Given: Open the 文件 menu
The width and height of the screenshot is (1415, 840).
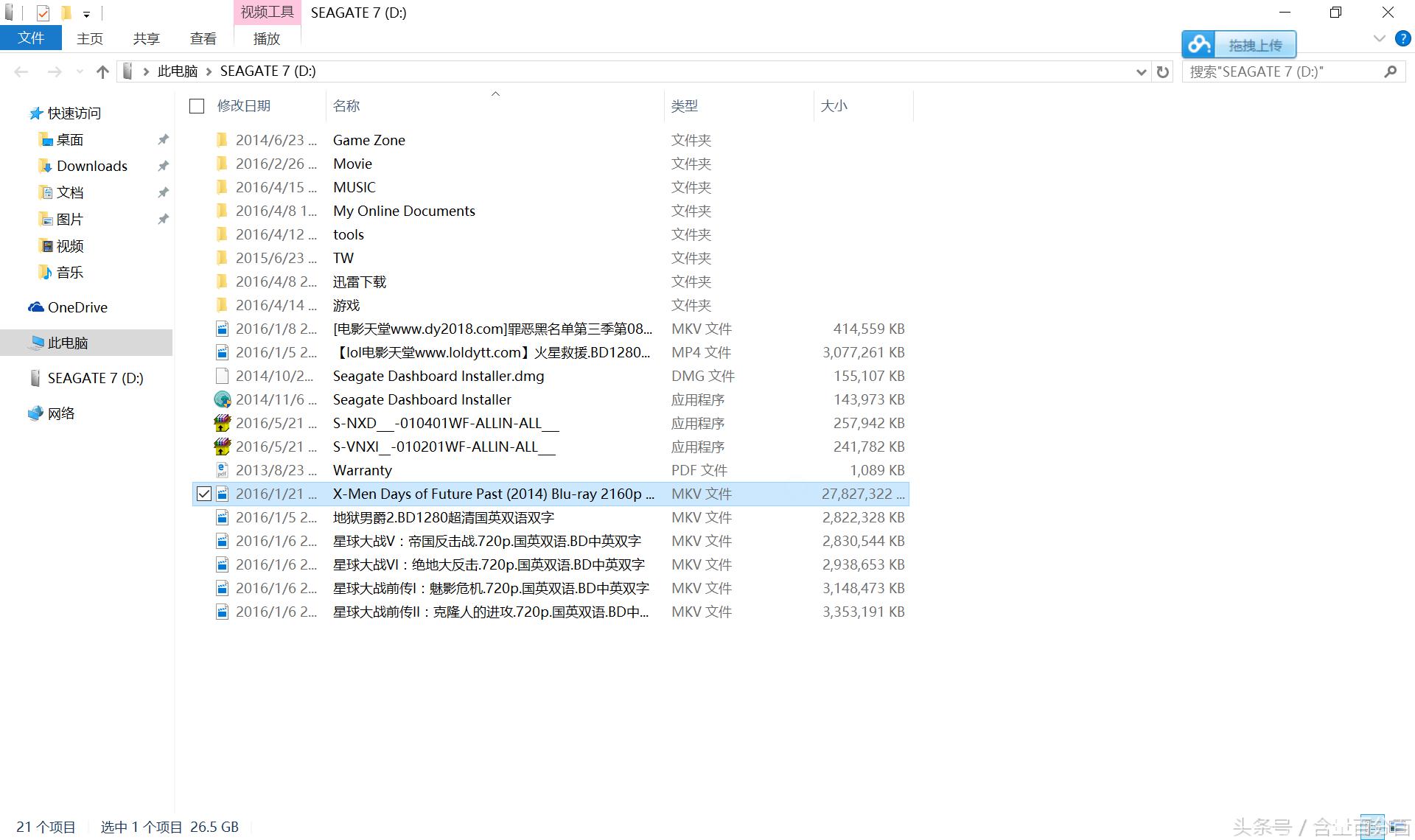Looking at the screenshot, I should (x=31, y=38).
